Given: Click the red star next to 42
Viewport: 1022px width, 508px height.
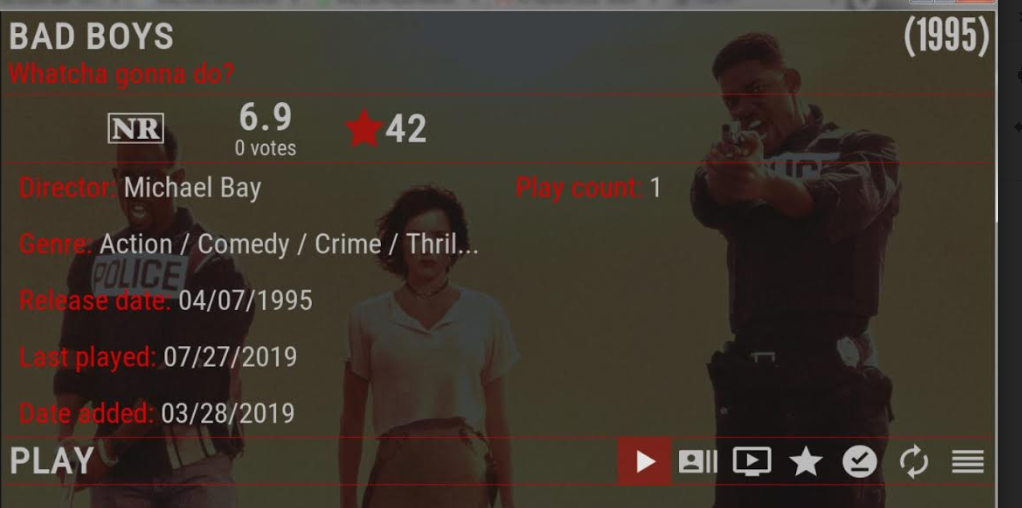Looking at the screenshot, I should point(364,128).
